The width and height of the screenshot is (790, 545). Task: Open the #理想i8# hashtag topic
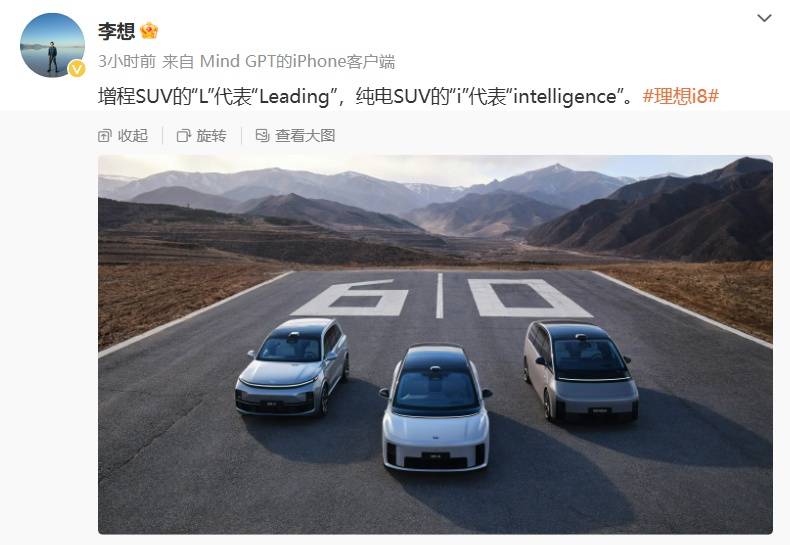tap(681, 96)
